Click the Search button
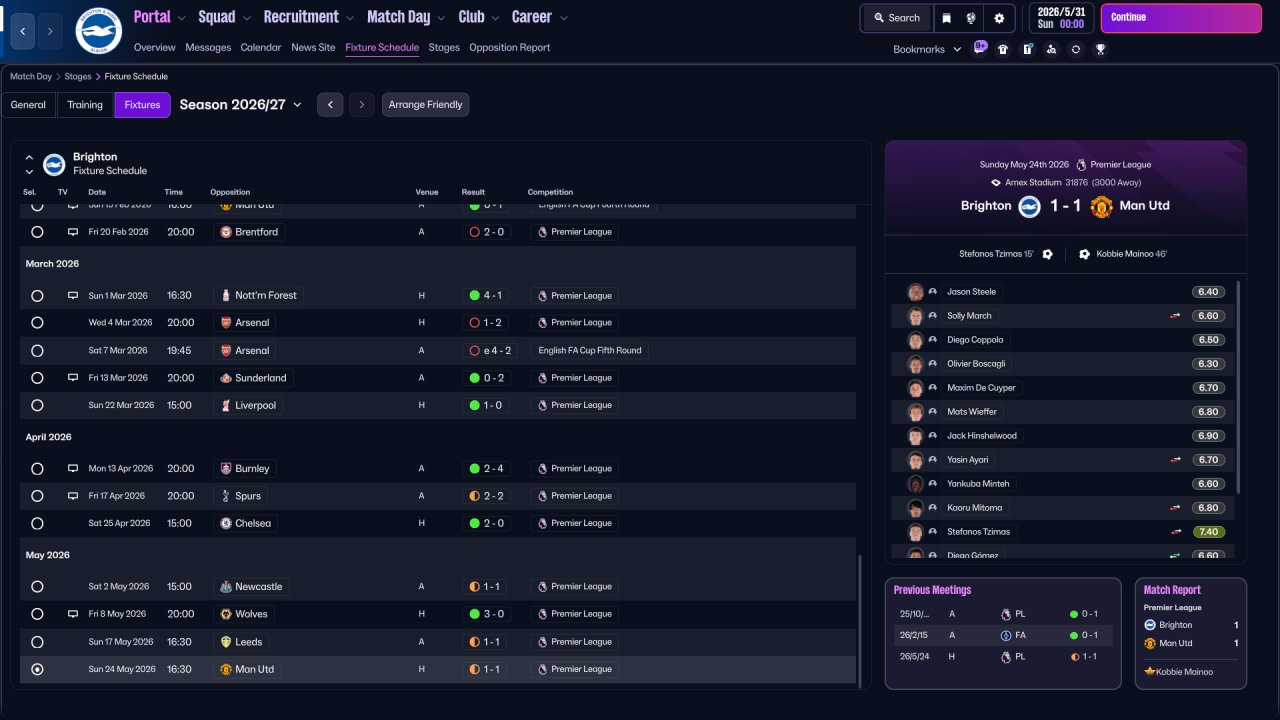 896,18
